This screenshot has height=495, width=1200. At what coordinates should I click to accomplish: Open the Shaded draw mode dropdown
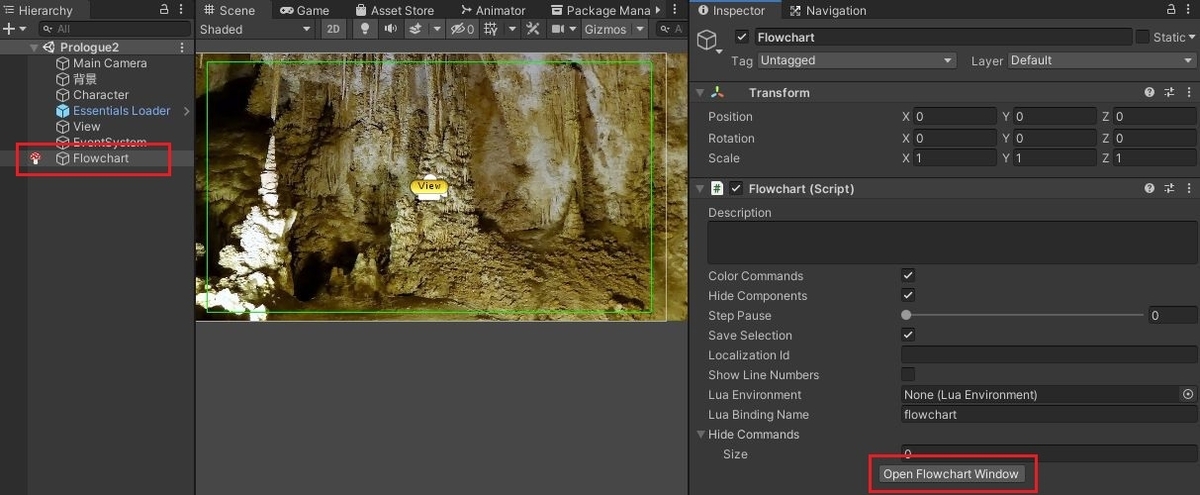[256, 29]
